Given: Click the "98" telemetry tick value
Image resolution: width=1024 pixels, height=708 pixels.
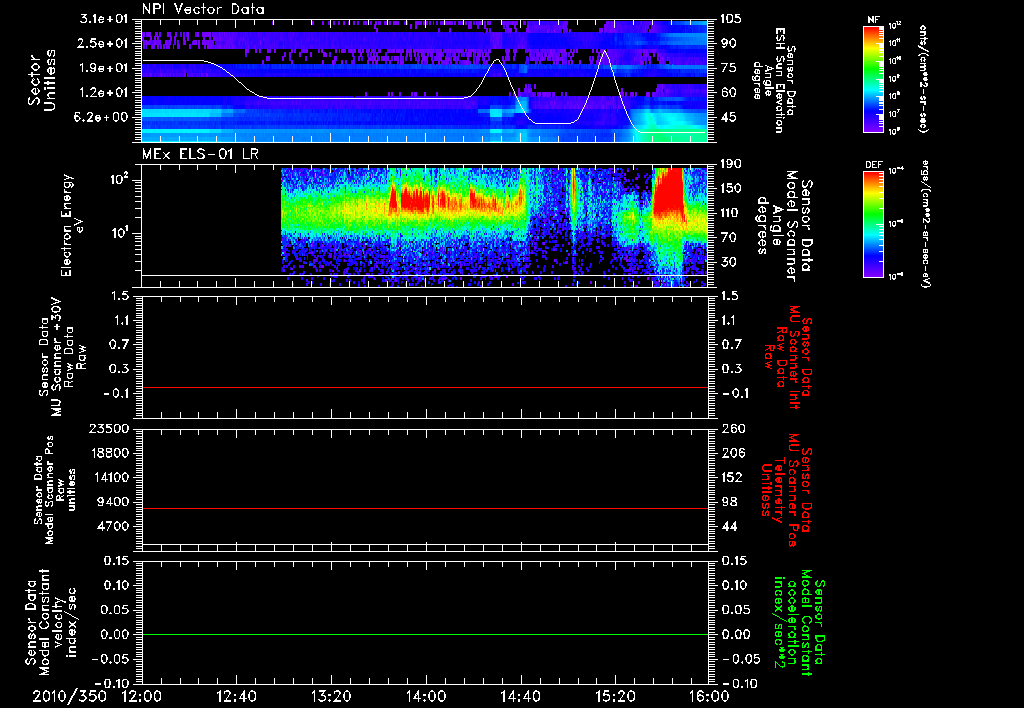Looking at the screenshot, I should tap(729, 502).
